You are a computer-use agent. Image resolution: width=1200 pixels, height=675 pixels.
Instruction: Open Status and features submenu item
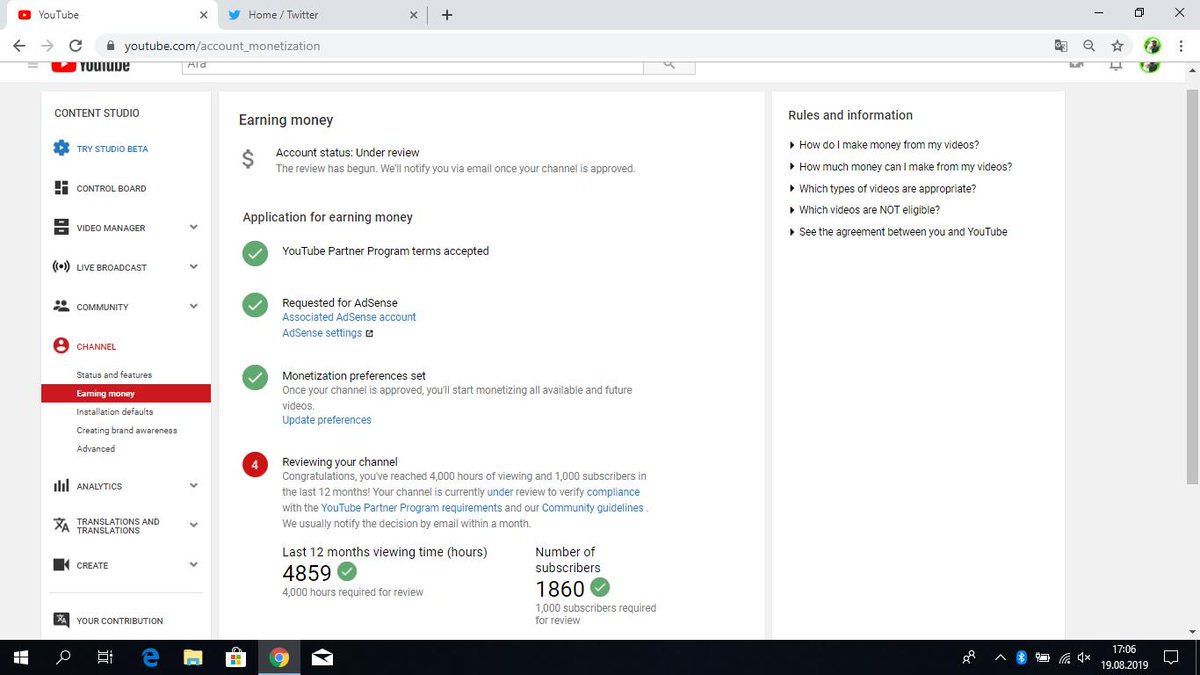pos(114,375)
